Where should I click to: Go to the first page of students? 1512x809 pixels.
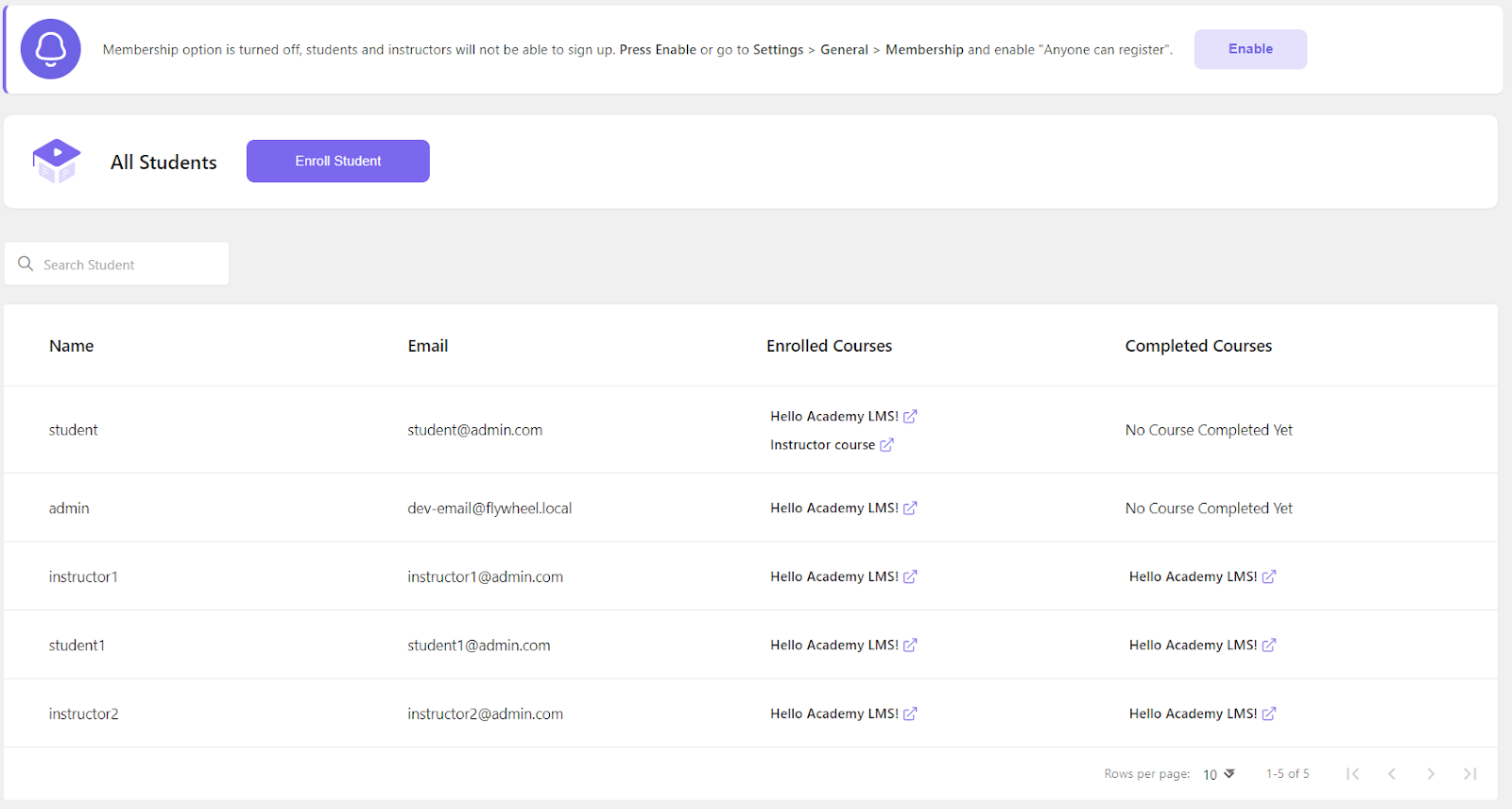coord(1353,774)
